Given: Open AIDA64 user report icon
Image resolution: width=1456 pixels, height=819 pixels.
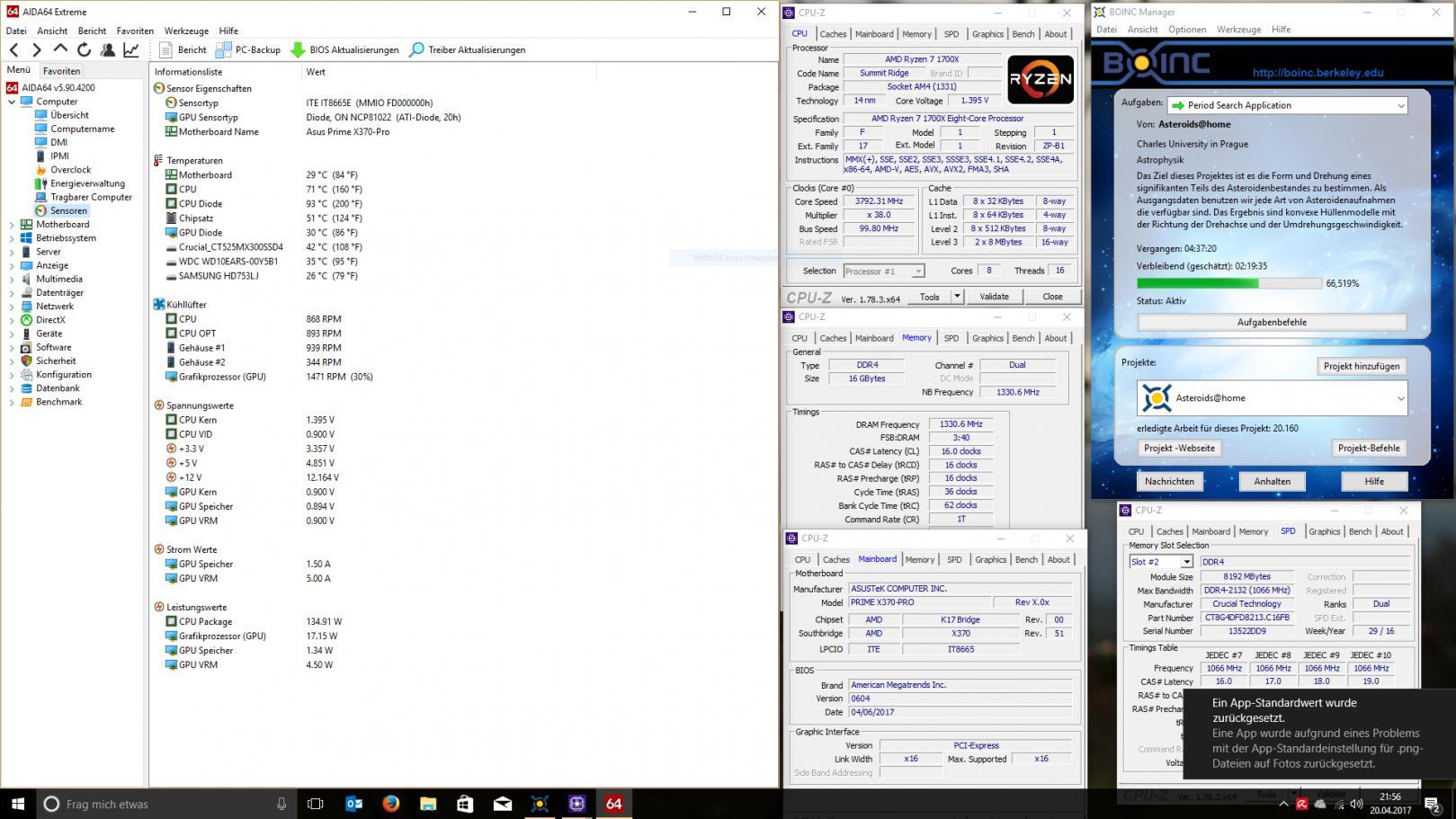Looking at the screenshot, I should pyautogui.click(x=107, y=50).
